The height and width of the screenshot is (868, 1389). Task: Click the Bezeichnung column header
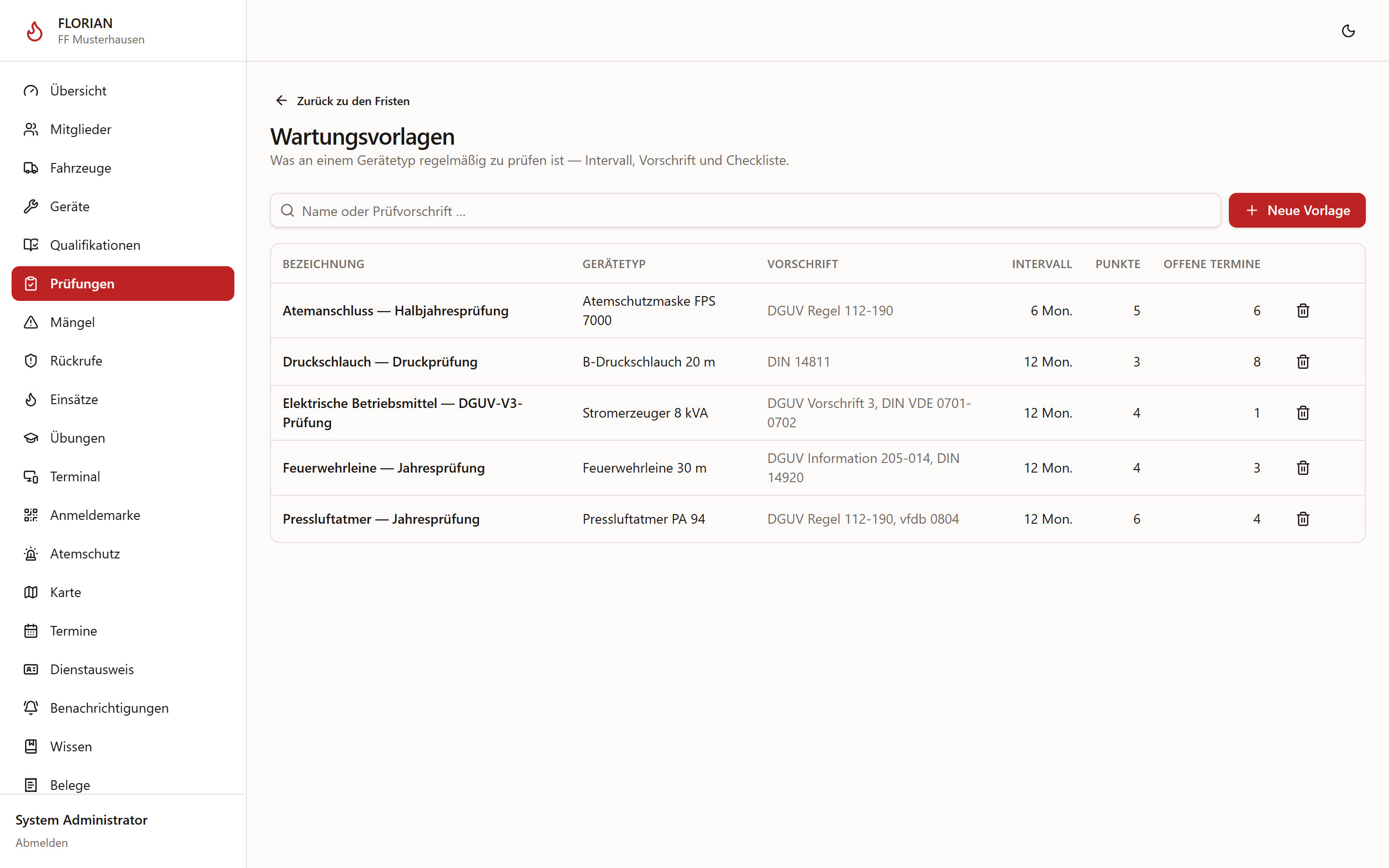point(324,264)
